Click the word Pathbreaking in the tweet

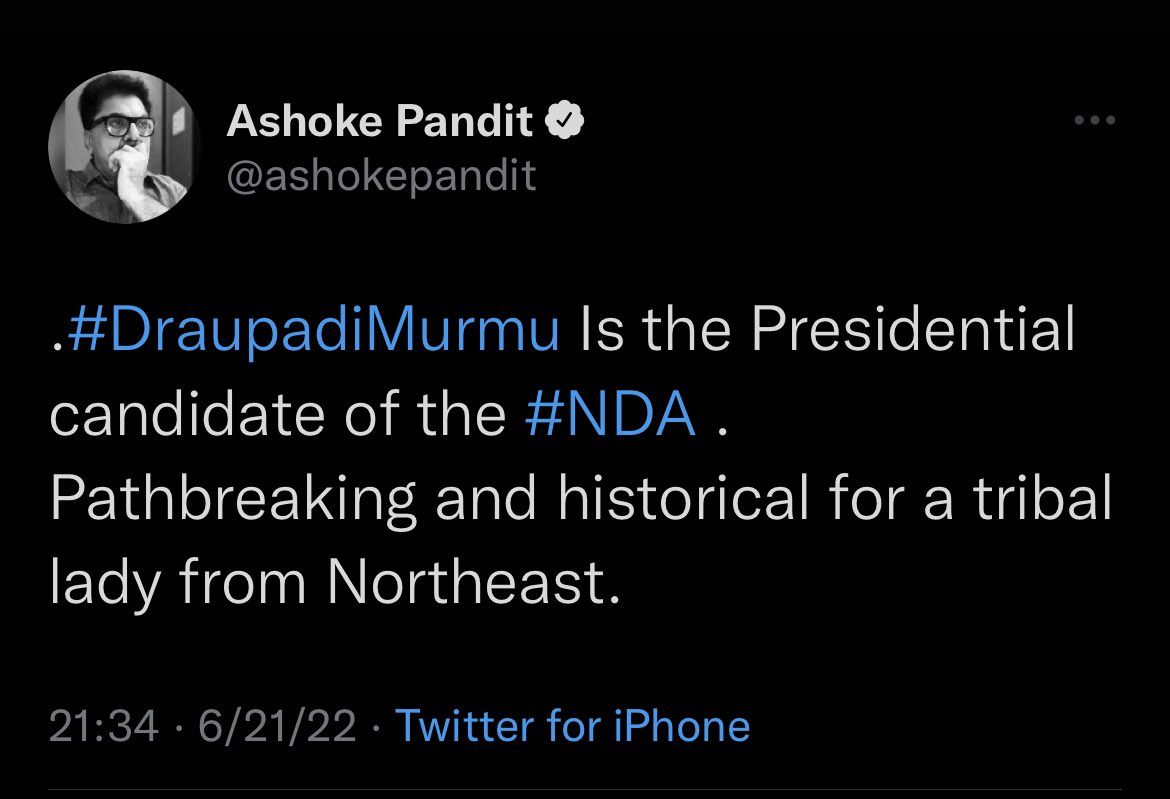[234, 498]
